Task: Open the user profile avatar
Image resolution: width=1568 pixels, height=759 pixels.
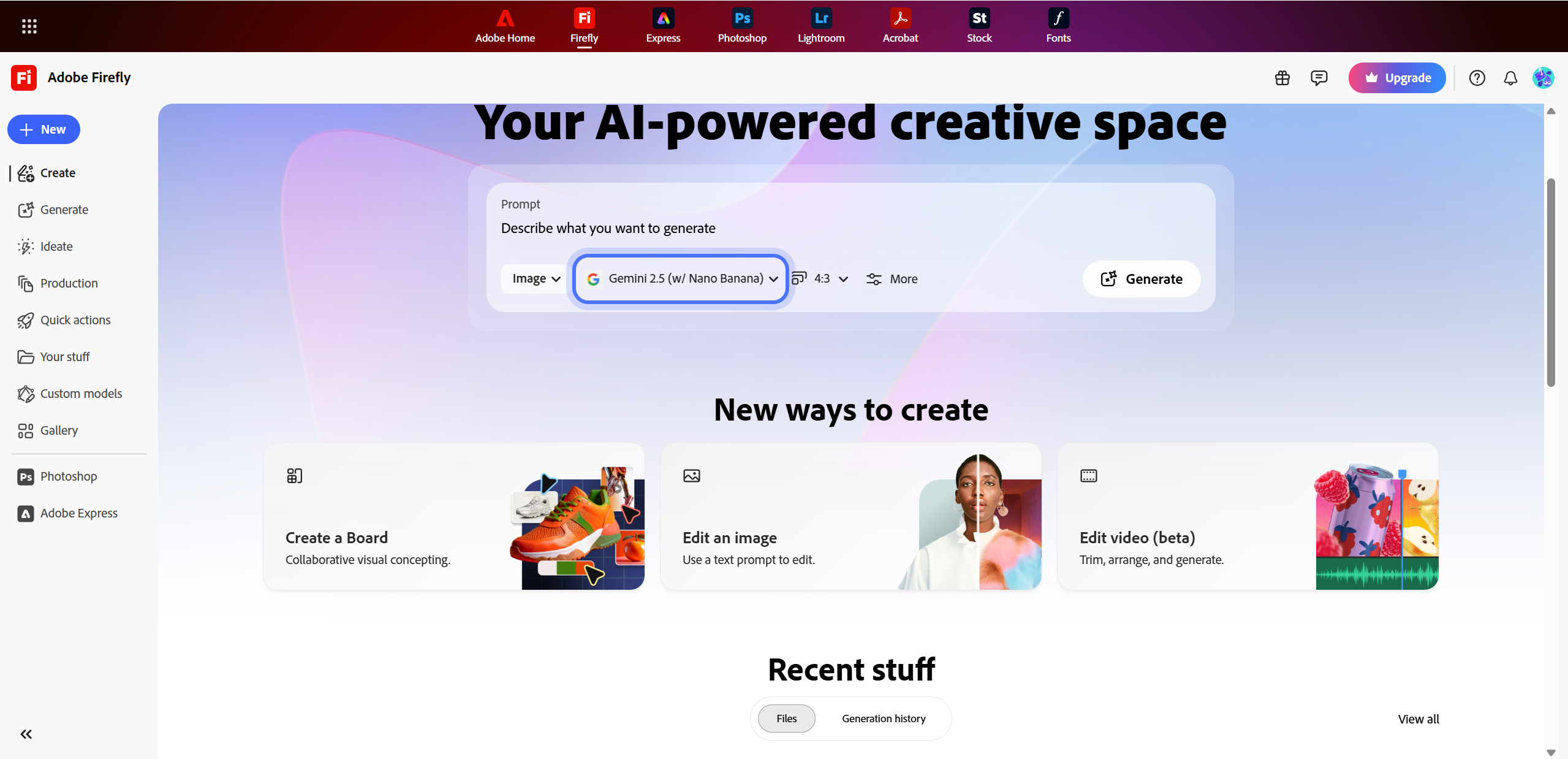Action: tap(1543, 78)
